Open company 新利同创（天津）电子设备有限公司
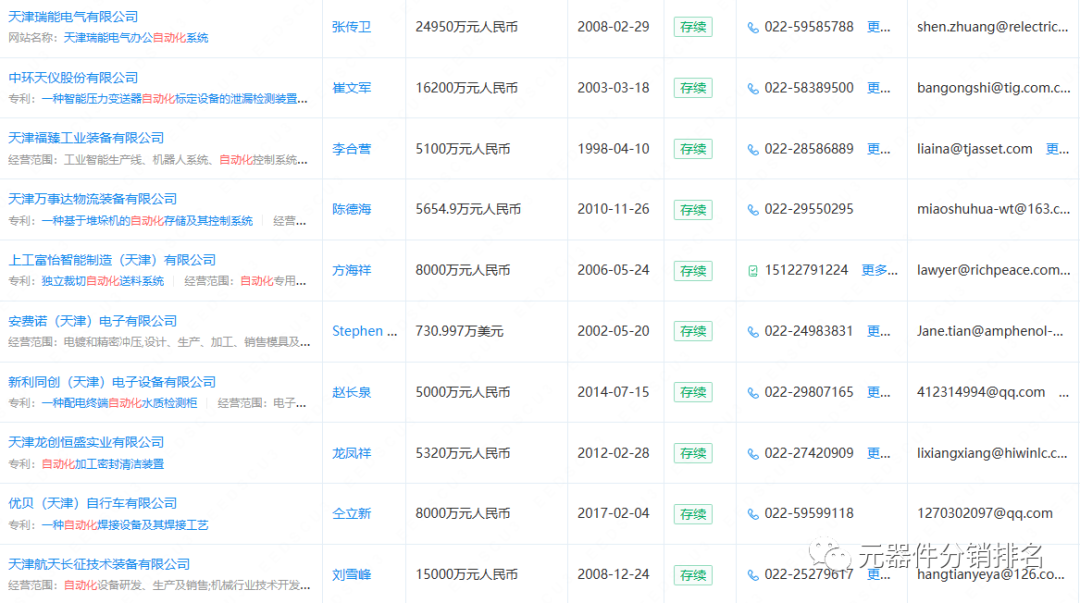The image size is (1080, 603). 112,382
